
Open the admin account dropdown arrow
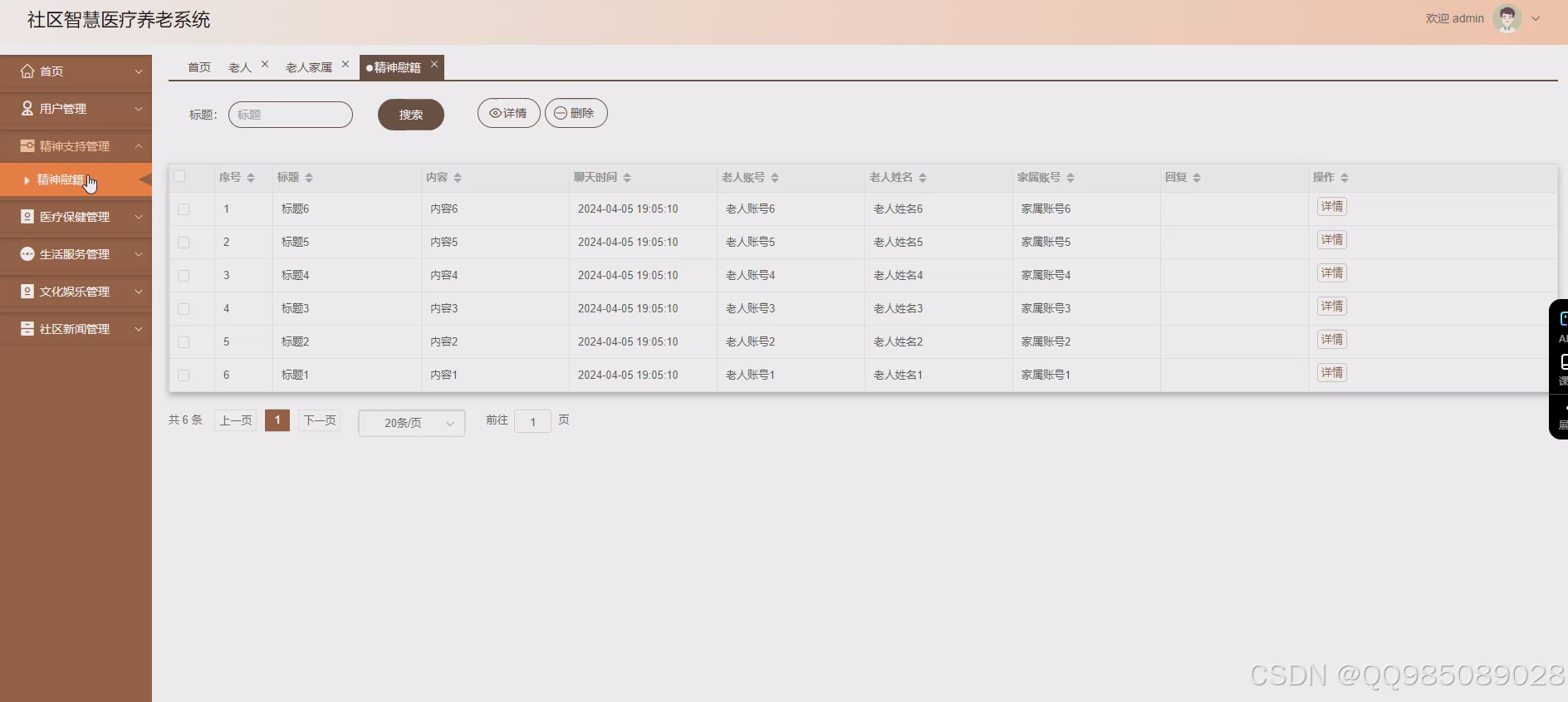[1536, 18]
